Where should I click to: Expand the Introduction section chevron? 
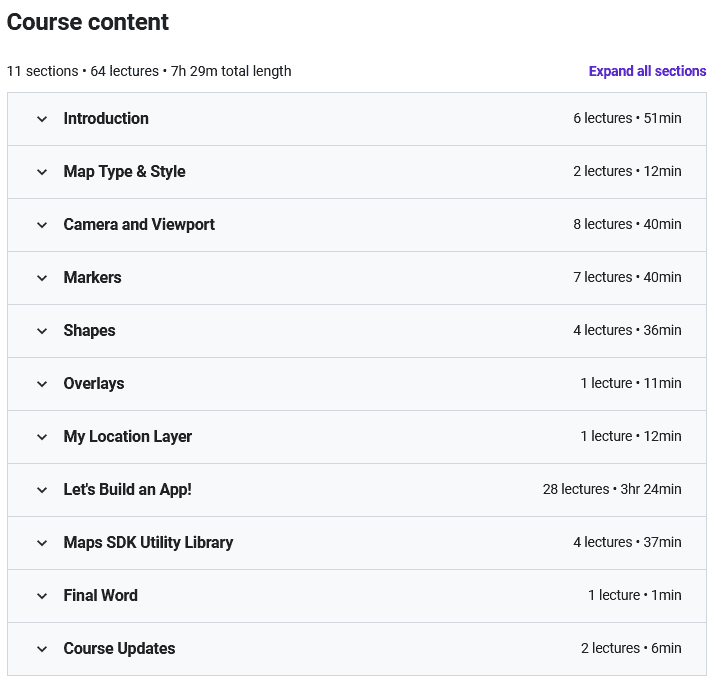point(42,119)
